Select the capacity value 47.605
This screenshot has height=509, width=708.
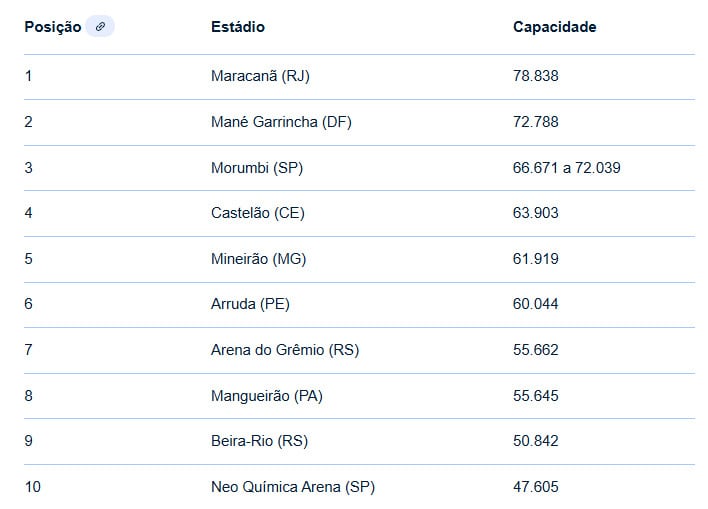pos(535,487)
